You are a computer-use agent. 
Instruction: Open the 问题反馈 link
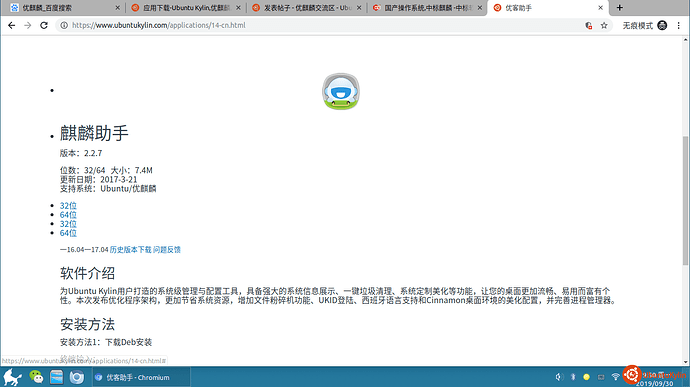167,250
